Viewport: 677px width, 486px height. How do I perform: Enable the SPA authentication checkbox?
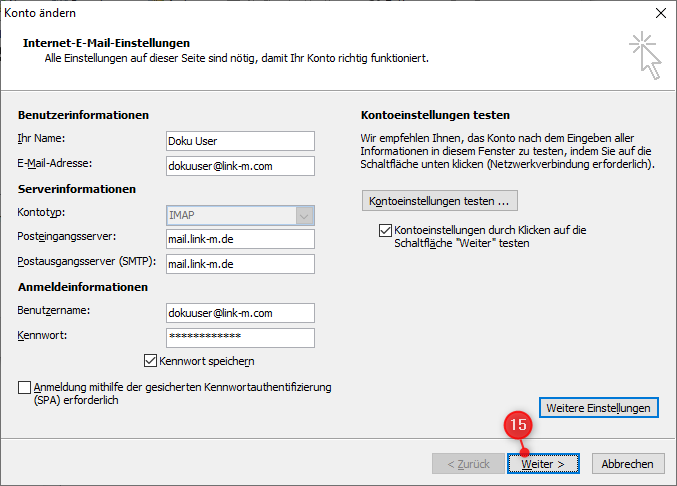[25, 387]
